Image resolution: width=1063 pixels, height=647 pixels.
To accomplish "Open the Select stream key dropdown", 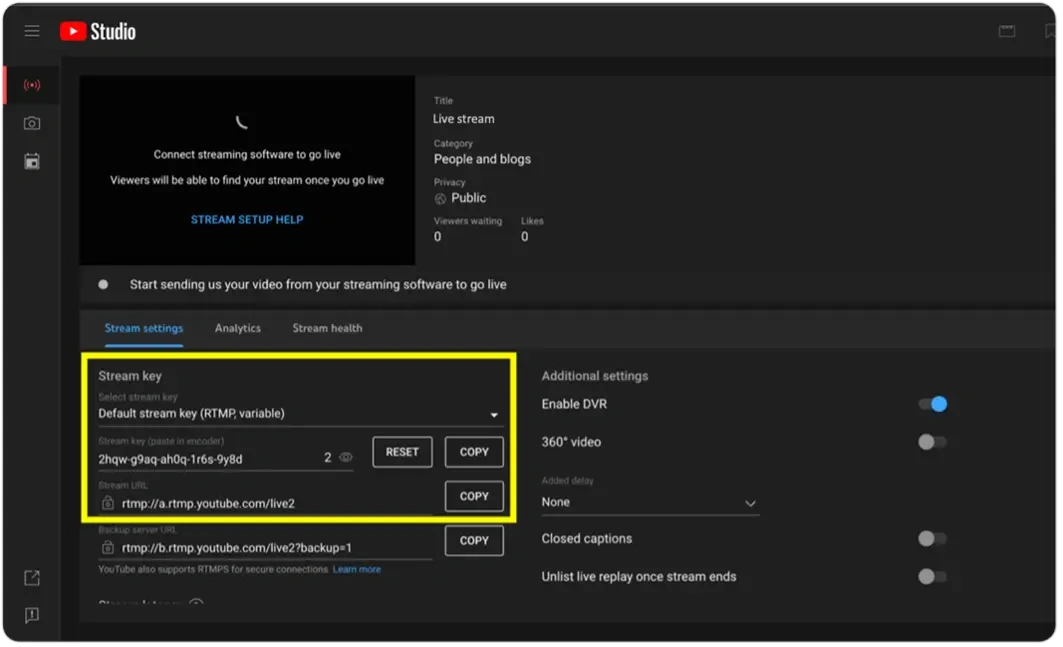I will (x=300, y=414).
